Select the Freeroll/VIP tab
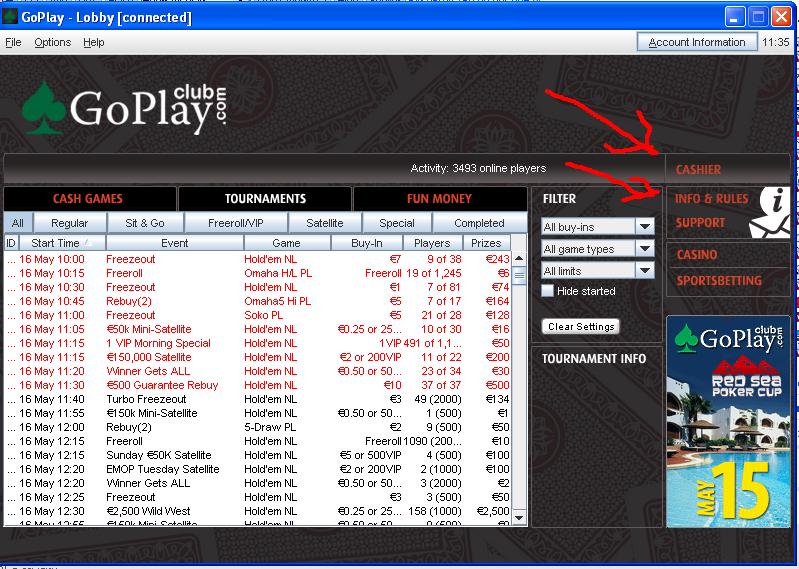This screenshot has height=569, width=799. point(235,223)
